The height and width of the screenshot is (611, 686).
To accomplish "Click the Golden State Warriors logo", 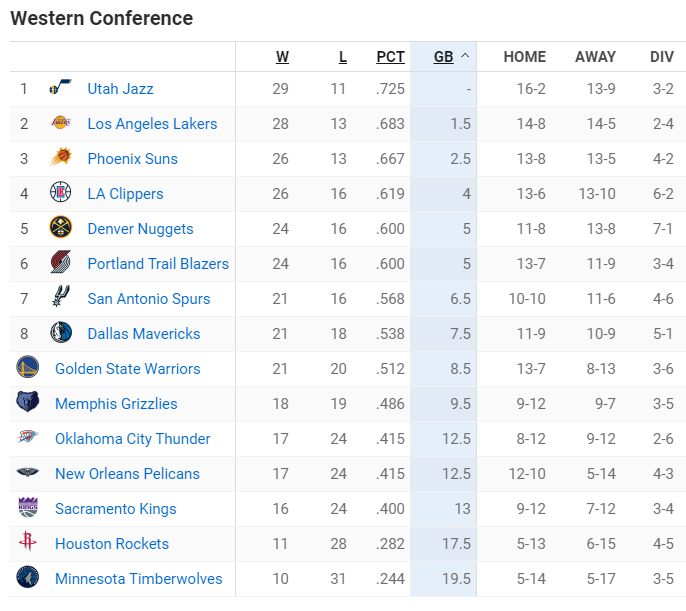I will pyautogui.click(x=27, y=368).
